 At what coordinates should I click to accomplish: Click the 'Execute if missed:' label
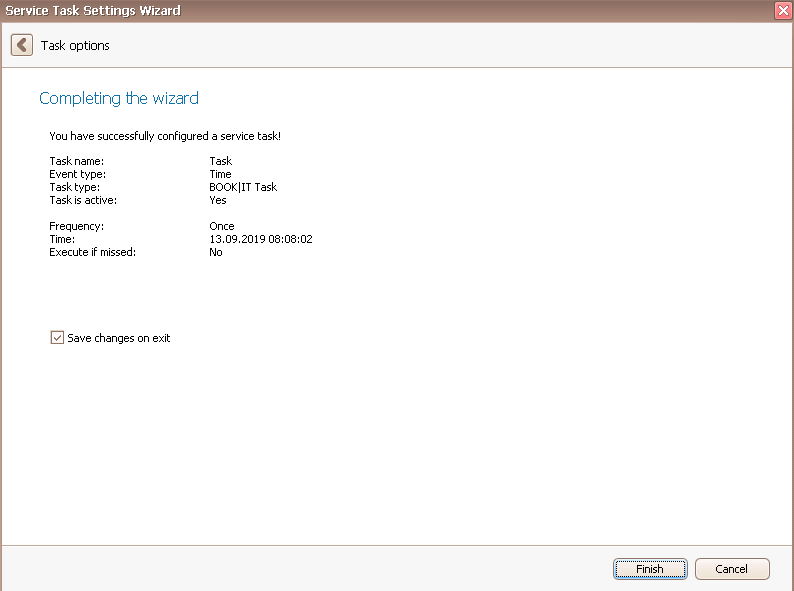click(93, 252)
